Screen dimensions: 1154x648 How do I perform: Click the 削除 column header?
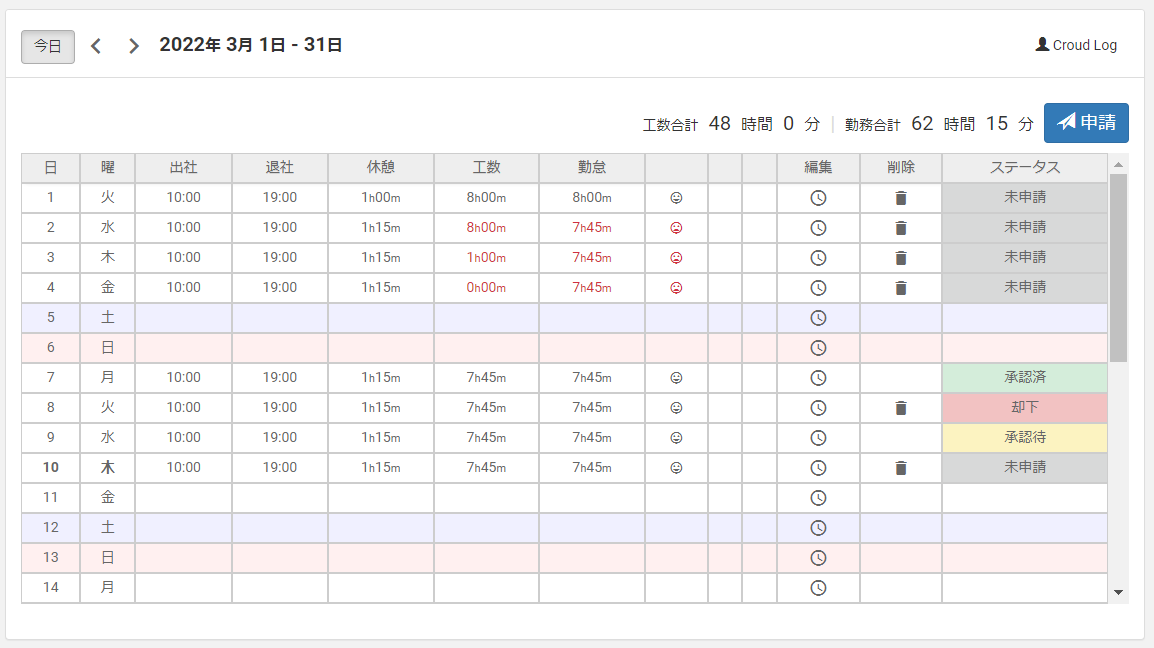(901, 168)
